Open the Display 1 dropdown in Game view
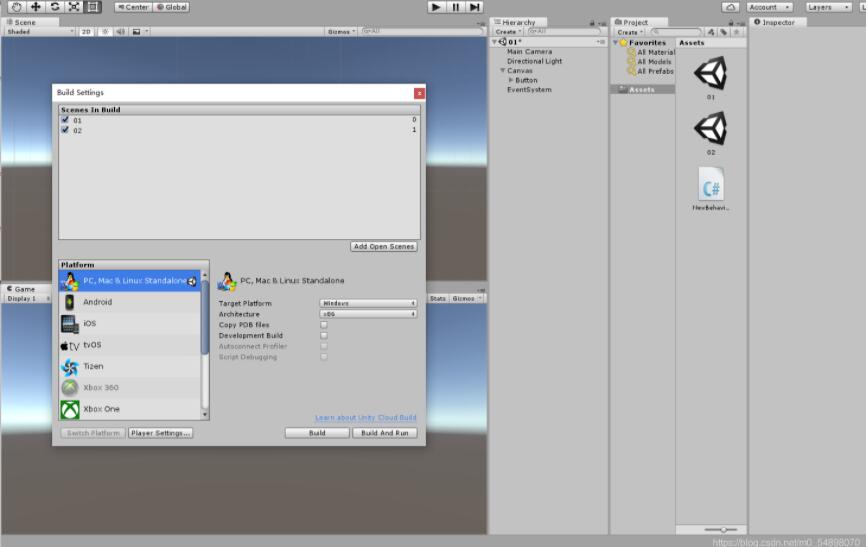The image size is (868, 547). (28, 299)
